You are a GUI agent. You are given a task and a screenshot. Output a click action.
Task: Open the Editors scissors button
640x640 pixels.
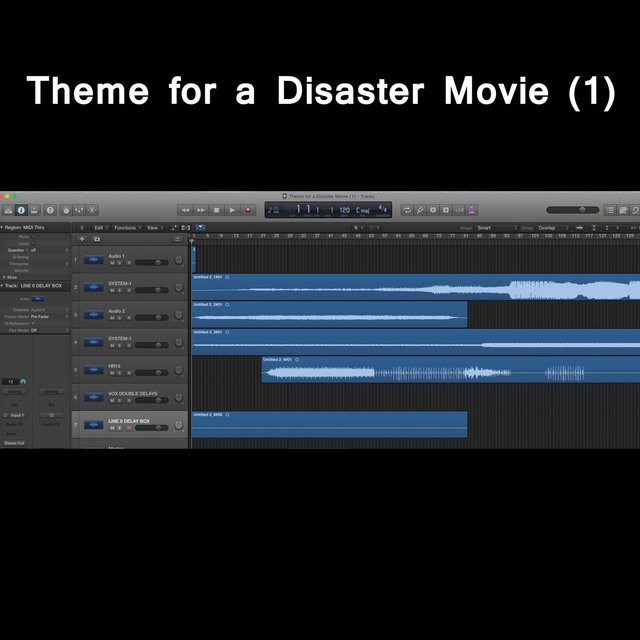[x=92, y=210]
